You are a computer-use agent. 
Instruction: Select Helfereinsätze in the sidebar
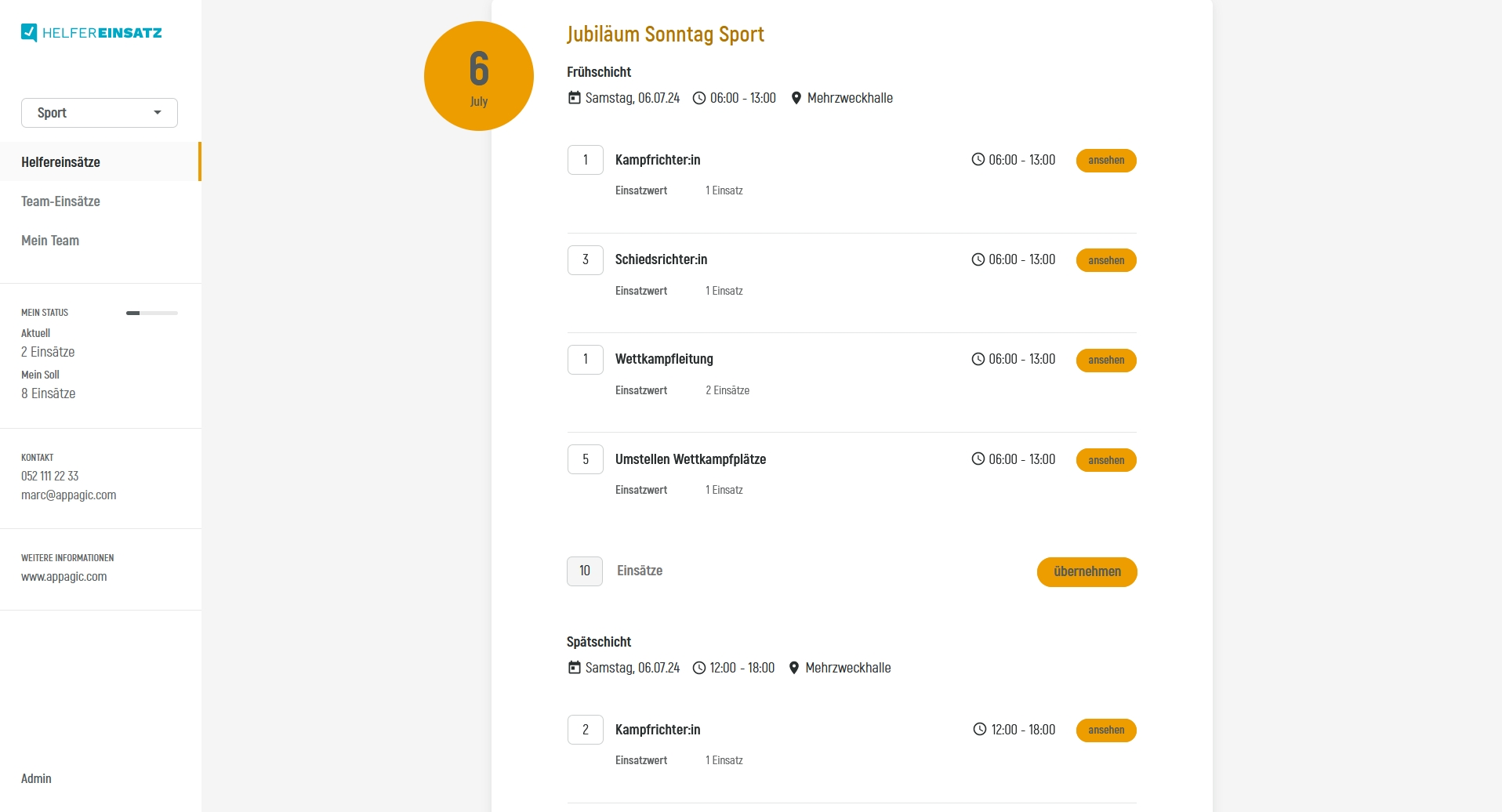(61, 162)
